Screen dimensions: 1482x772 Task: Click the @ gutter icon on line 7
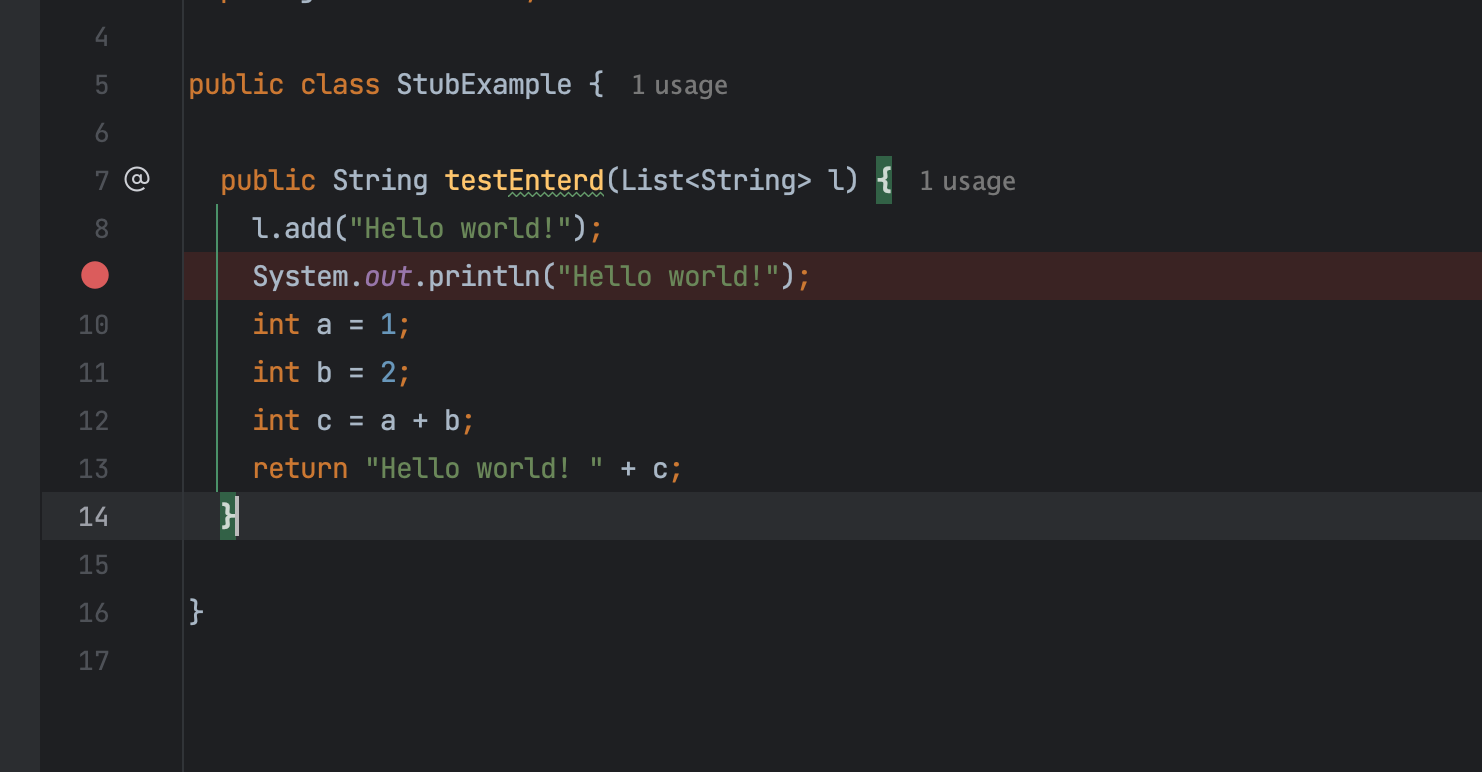[x=136, y=180]
